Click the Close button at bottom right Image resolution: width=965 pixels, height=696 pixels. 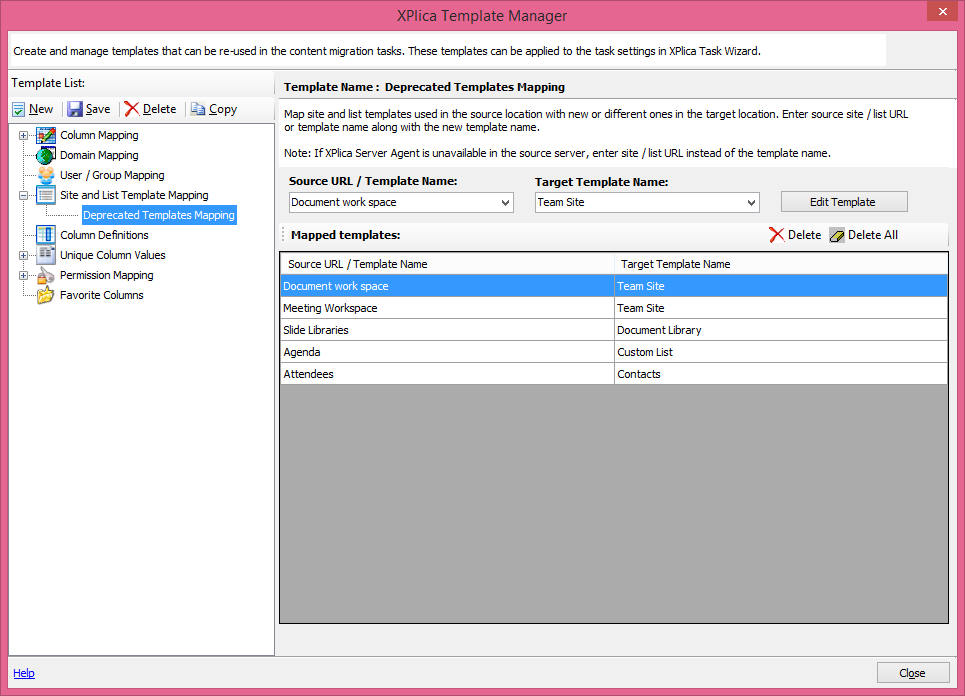tap(913, 673)
